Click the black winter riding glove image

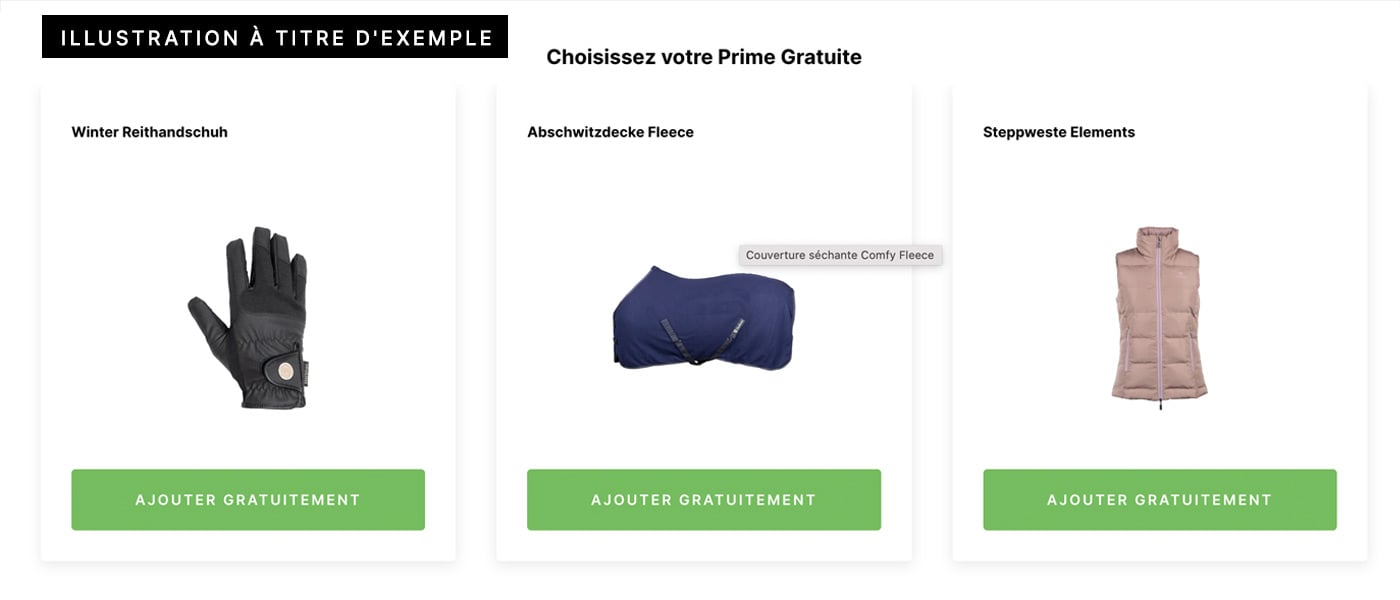click(249, 318)
